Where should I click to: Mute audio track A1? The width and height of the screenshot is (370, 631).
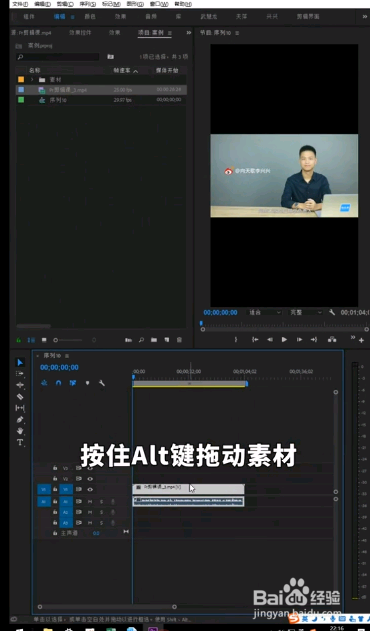[90, 501]
